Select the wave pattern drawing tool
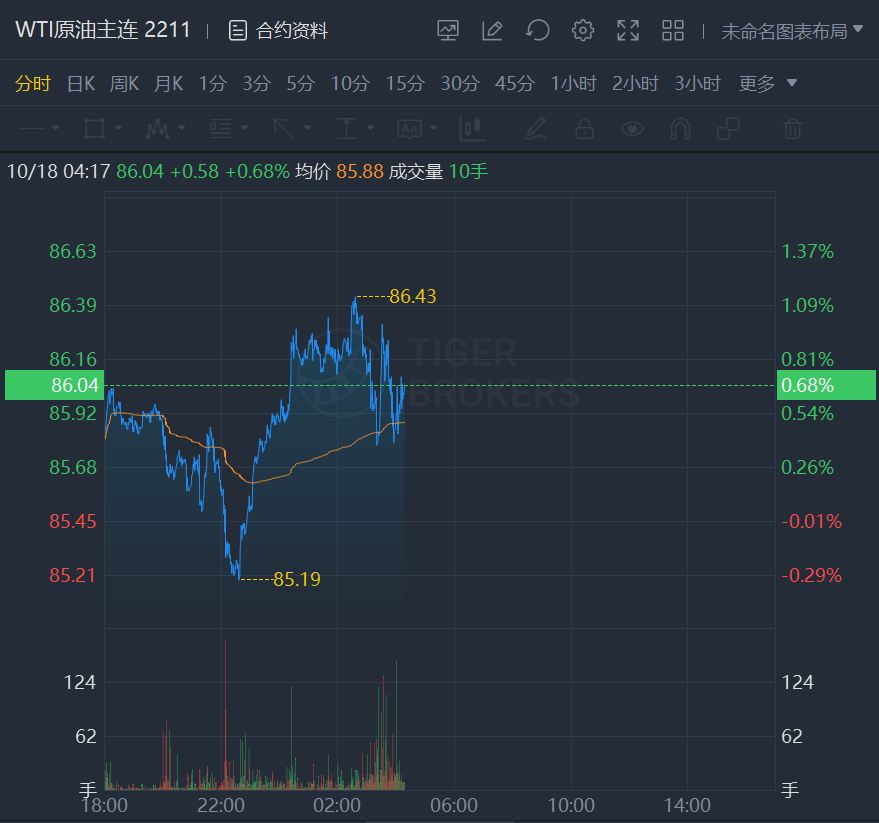Screen dimensions: 879x823 [158, 128]
